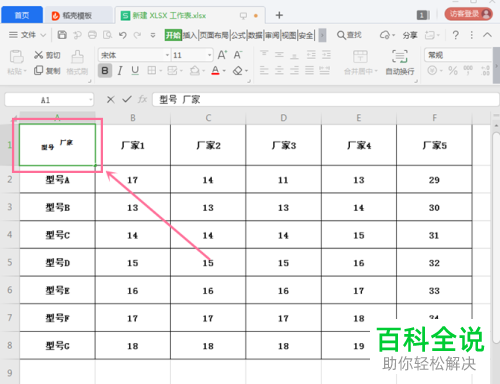
Task: Show more ribbon tabs with arrow
Action: (x=322, y=35)
